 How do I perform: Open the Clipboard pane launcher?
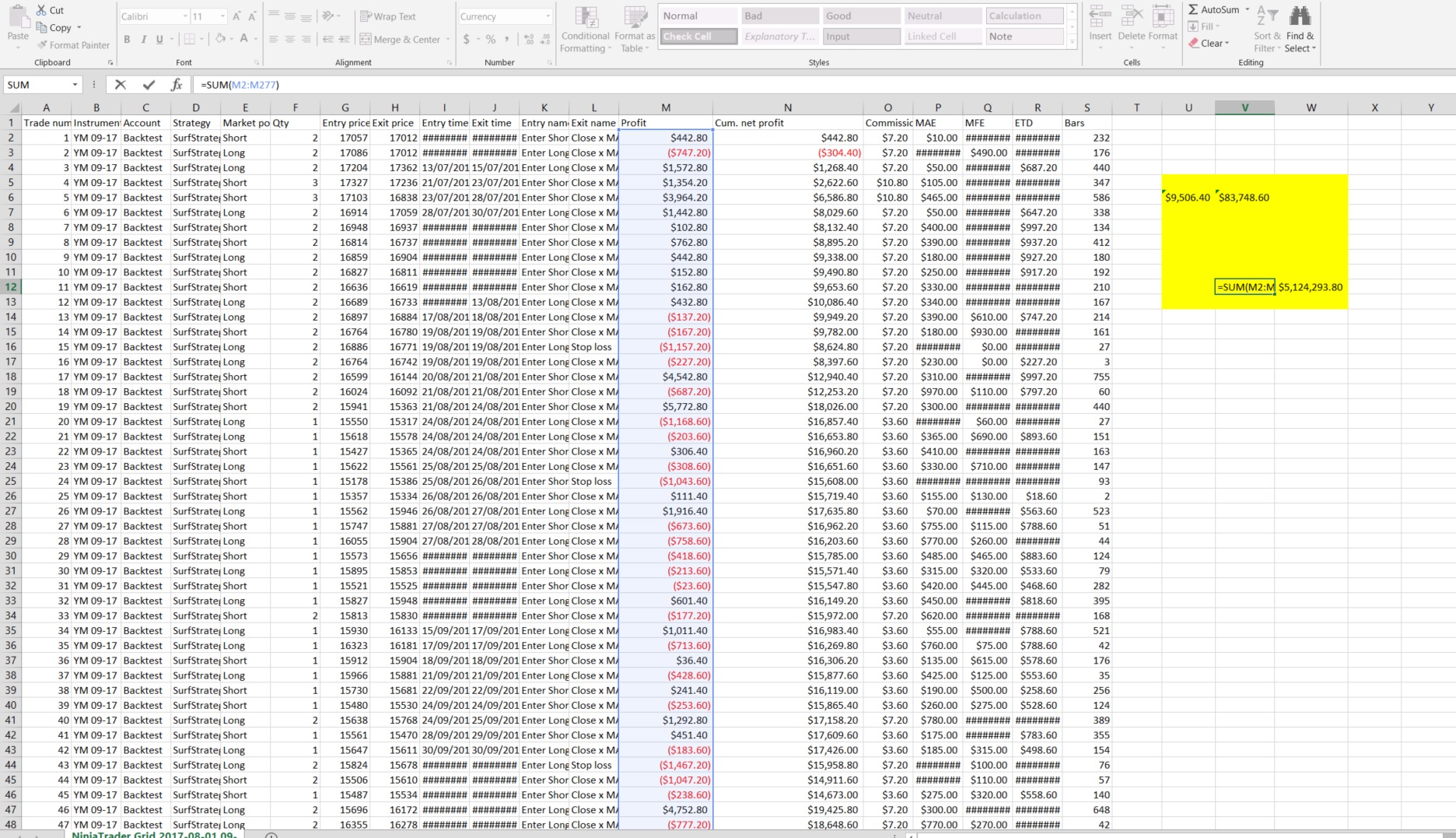(x=110, y=62)
